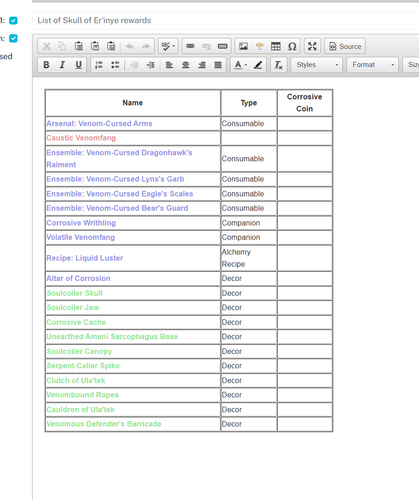Click 'Corrosive Cache' entry
The width and height of the screenshot is (419, 500).
[76, 322]
